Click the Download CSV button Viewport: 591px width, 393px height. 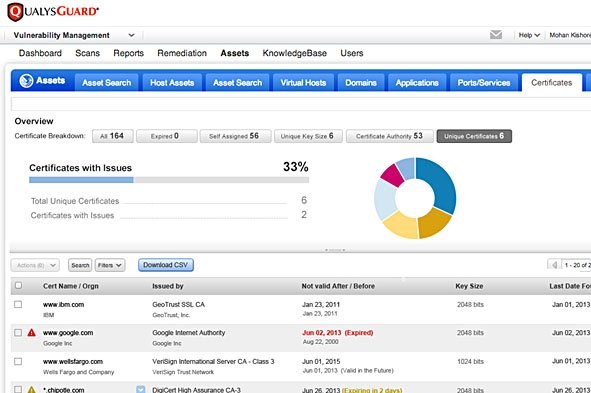165,265
